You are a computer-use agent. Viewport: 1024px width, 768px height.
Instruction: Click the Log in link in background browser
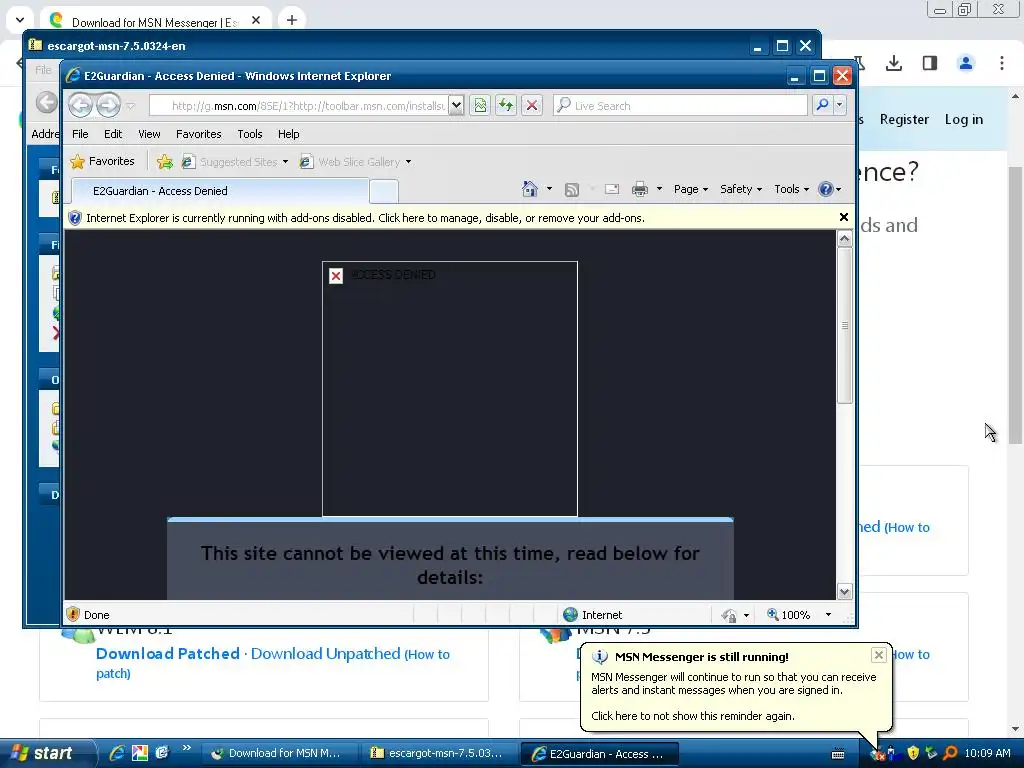pos(963,120)
